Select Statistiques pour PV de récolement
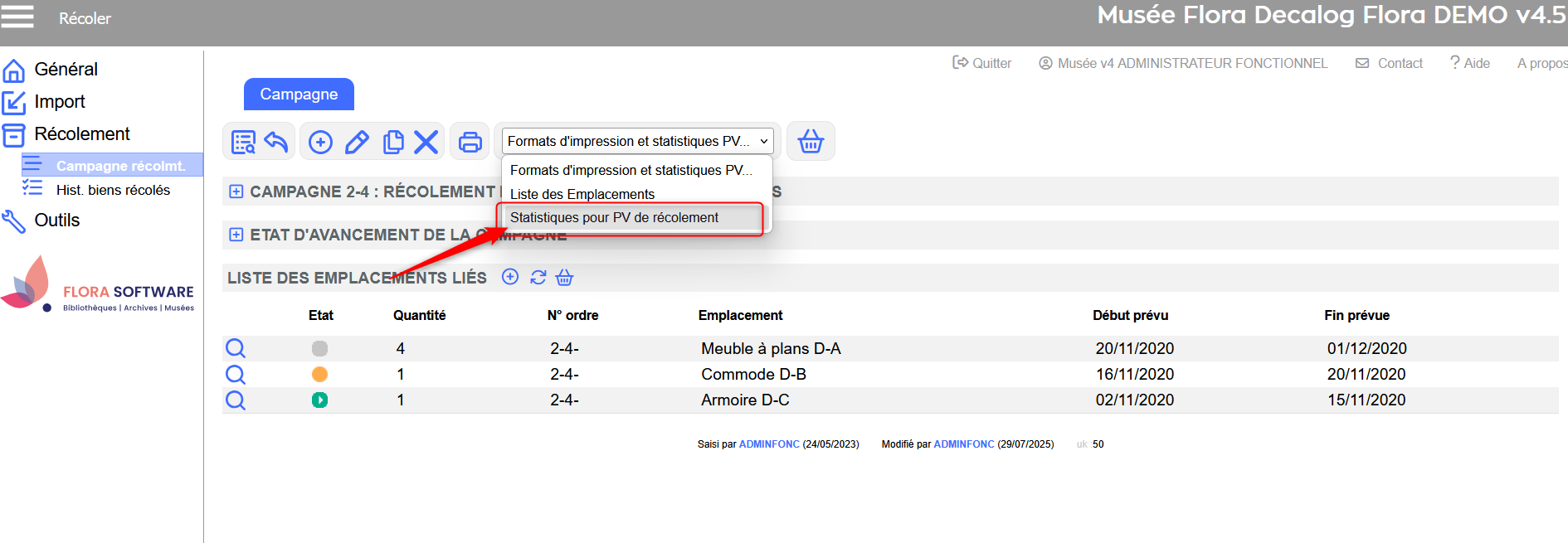This screenshot has height=543, width=1568. 614,218
